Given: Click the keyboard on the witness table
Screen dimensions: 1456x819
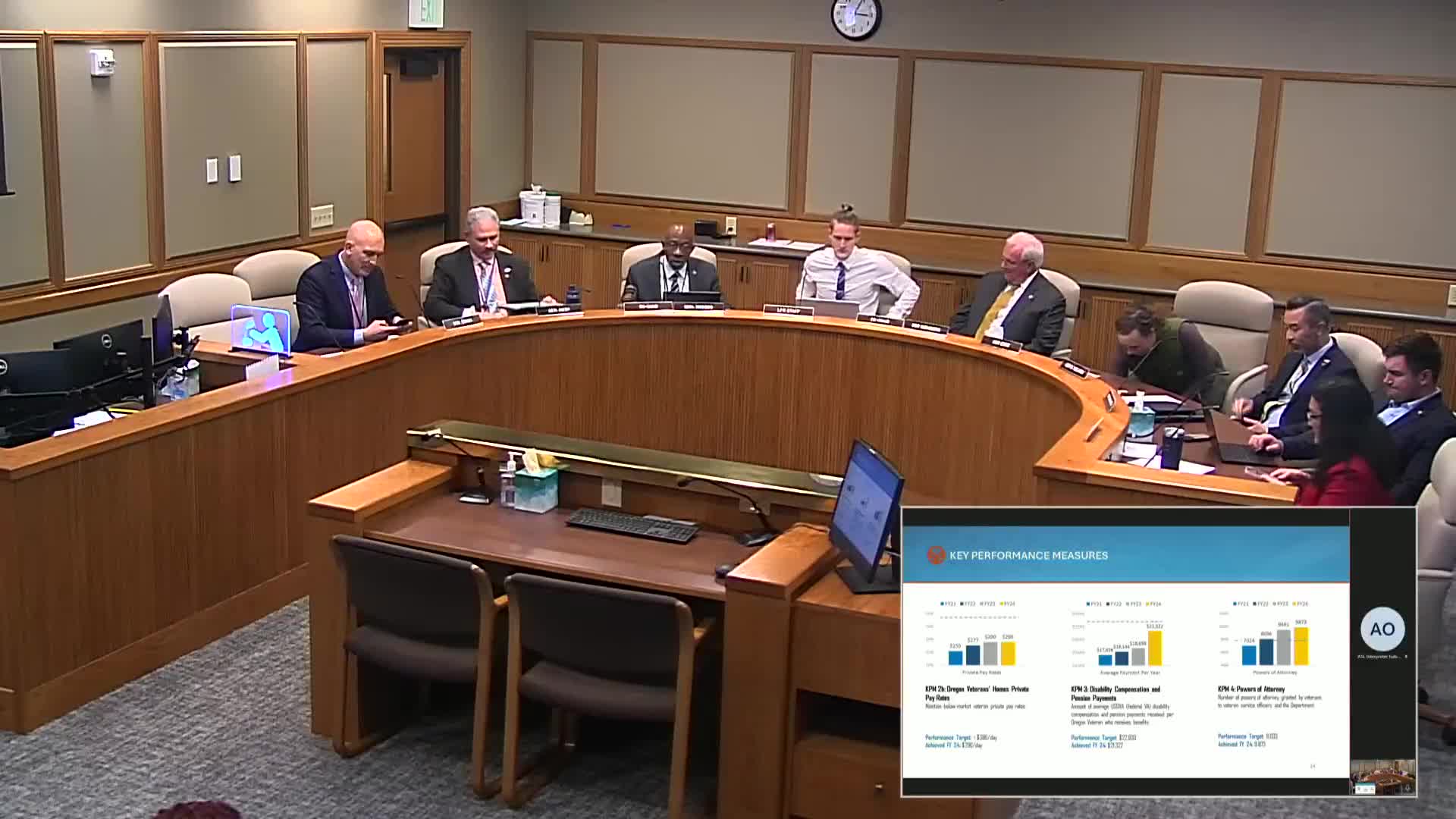Looking at the screenshot, I should (632, 524).
